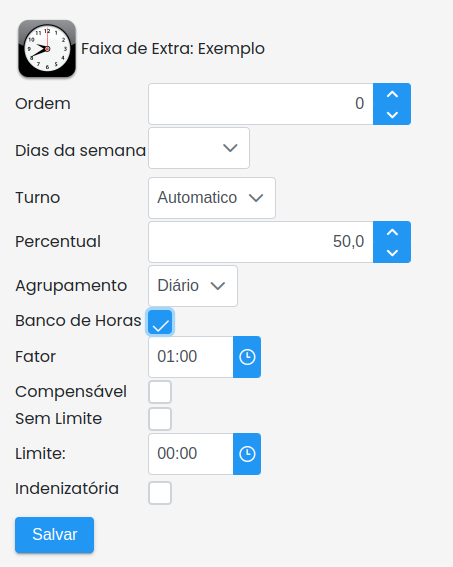Decrease the Percentual with down arrow
Viewport: 453px width, 567px height.
(392, 252)
